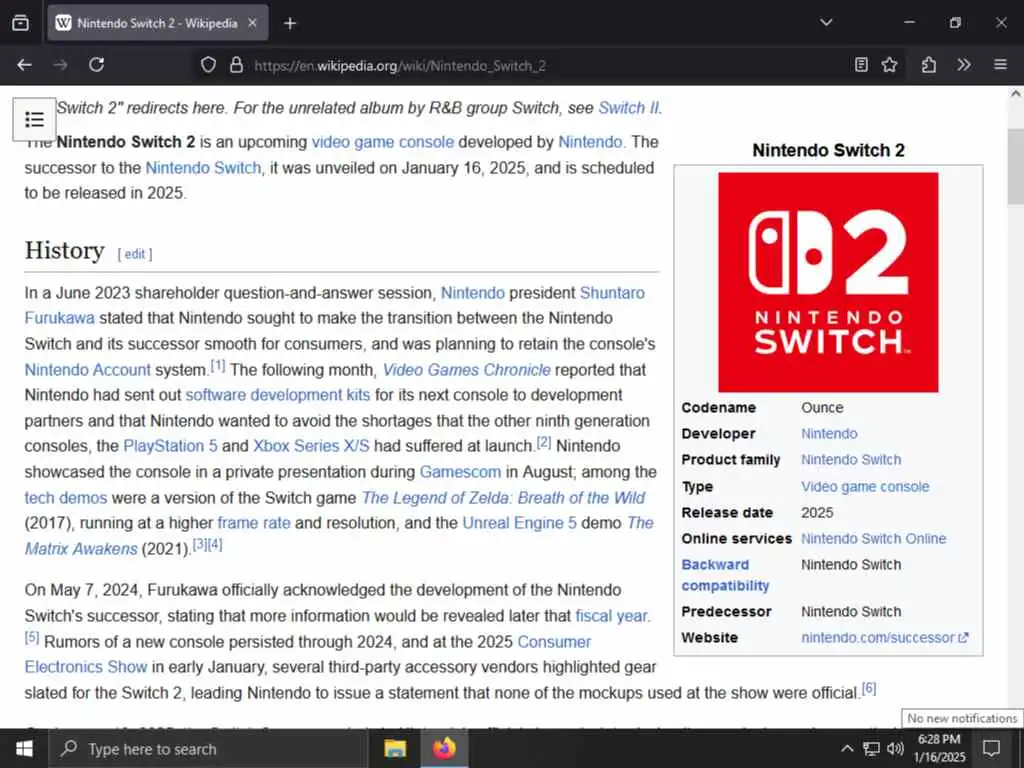Edit the History section
This screenshot has height=768, width=1024.
(x=135, y=254)
